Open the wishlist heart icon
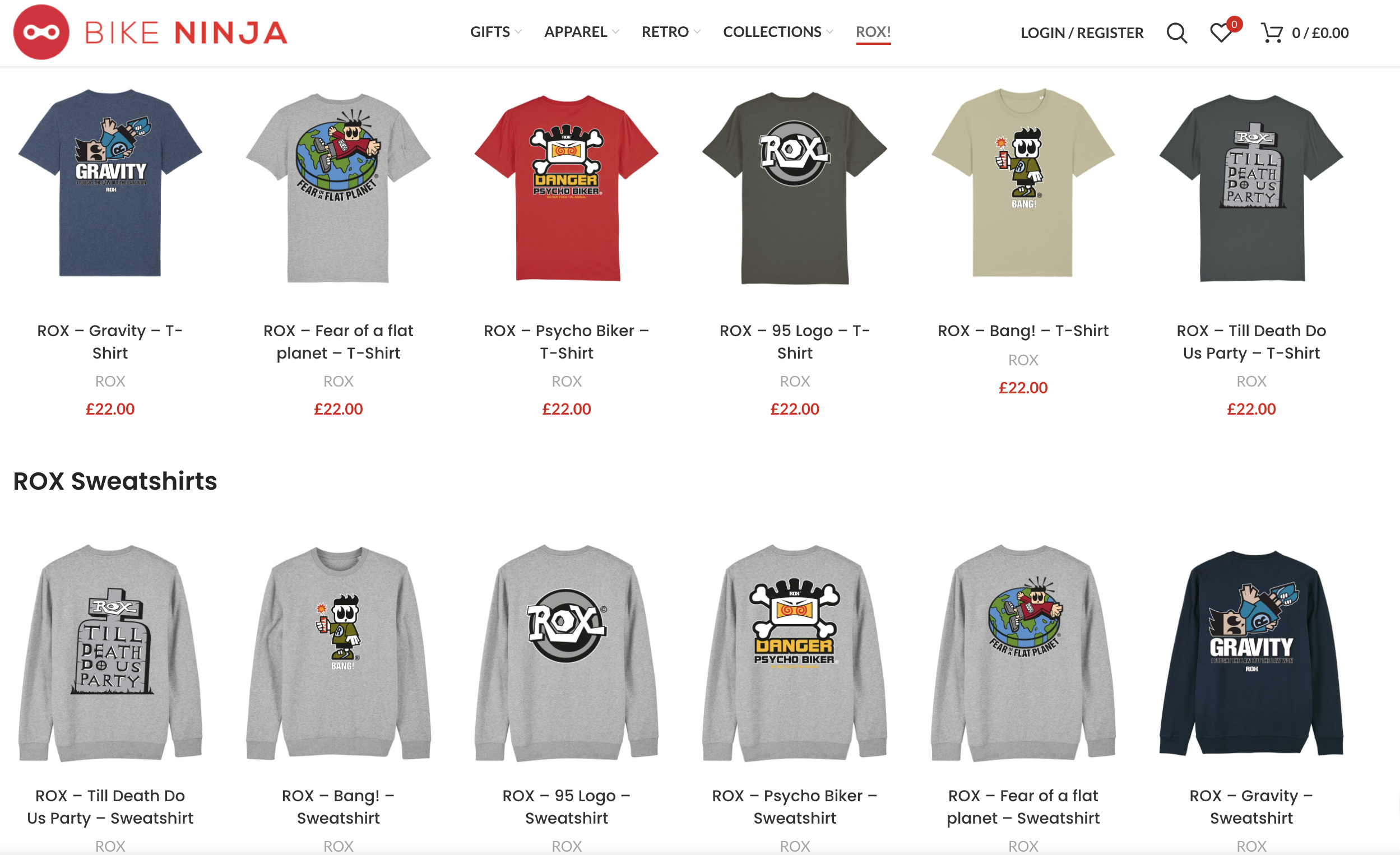1400x855 pixels. 1221,33
